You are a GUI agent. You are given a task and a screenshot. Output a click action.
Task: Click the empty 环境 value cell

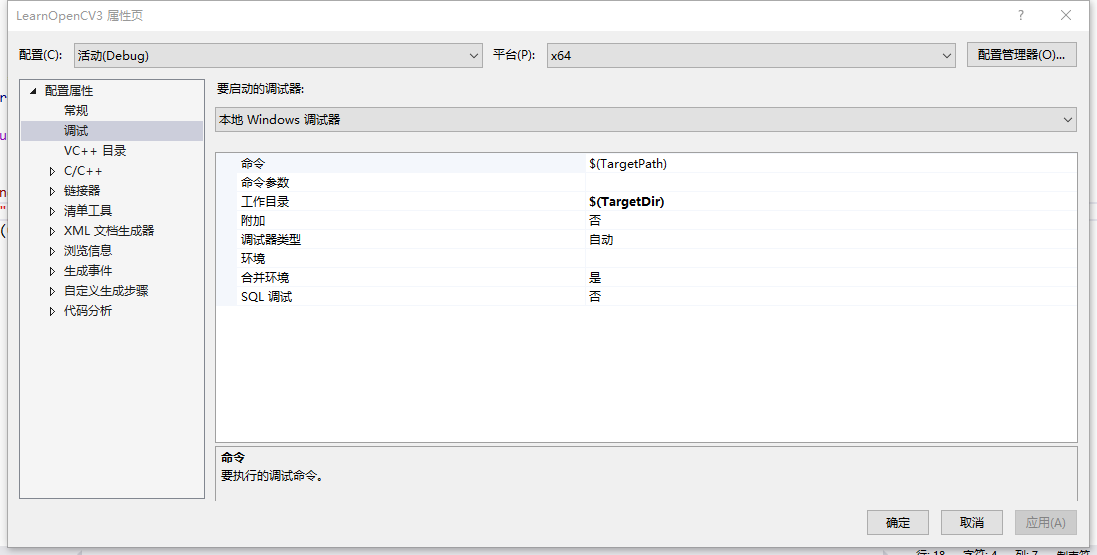pyautogui.click(x=831, y=258)
